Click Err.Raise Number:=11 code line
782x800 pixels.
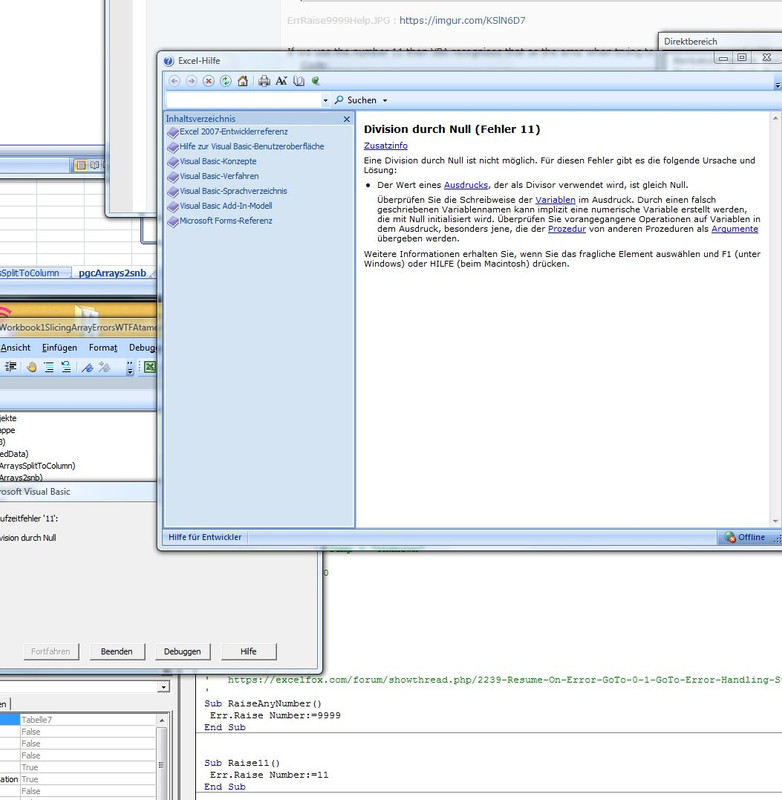269,775
